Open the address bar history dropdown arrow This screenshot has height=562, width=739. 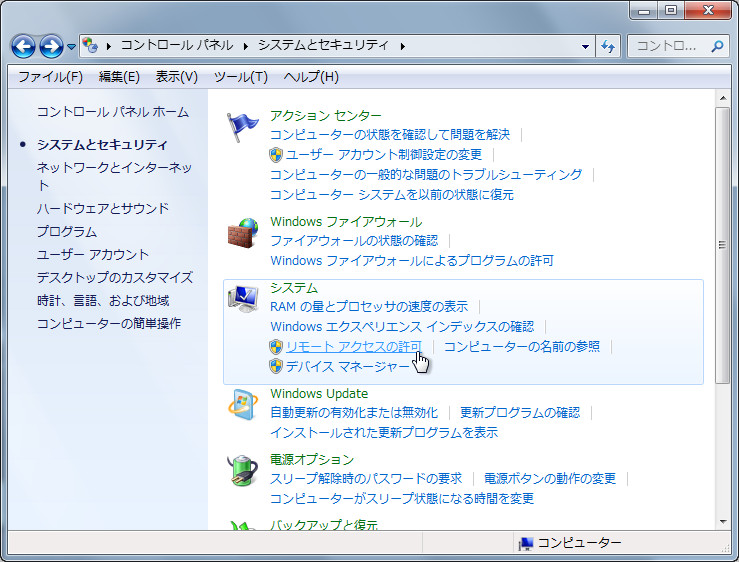click(x=585, y=47)
